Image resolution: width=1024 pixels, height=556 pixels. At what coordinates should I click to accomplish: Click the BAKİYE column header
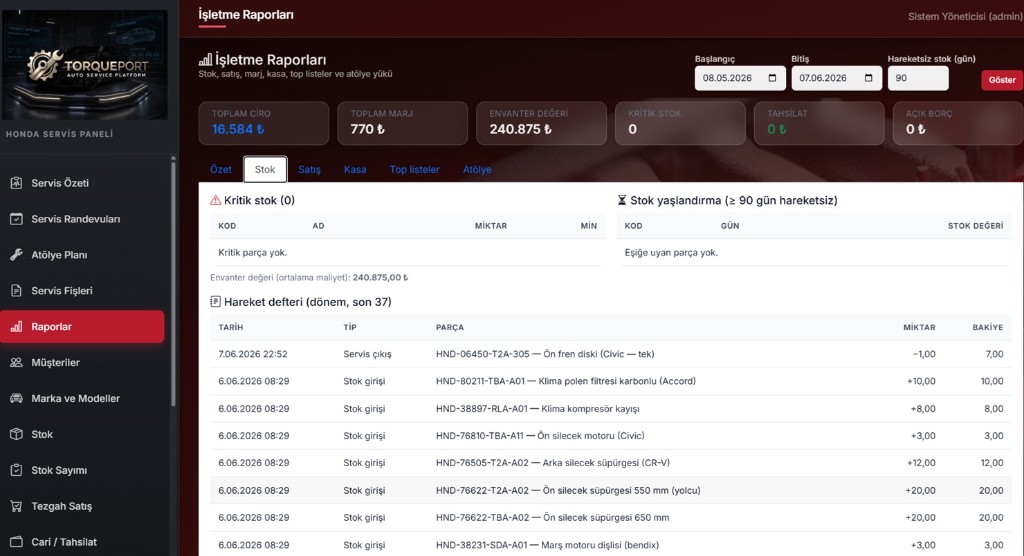click(x=987, y=327)
